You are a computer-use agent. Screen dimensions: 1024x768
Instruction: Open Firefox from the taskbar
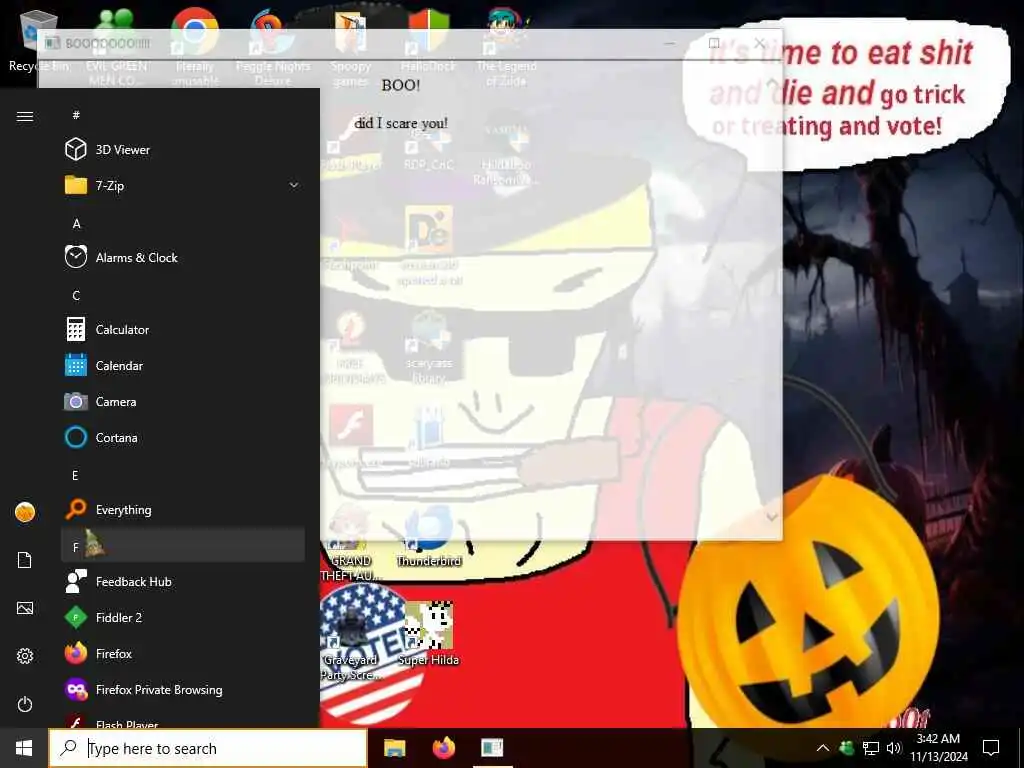pyautogui.click(x=443, y=748)
